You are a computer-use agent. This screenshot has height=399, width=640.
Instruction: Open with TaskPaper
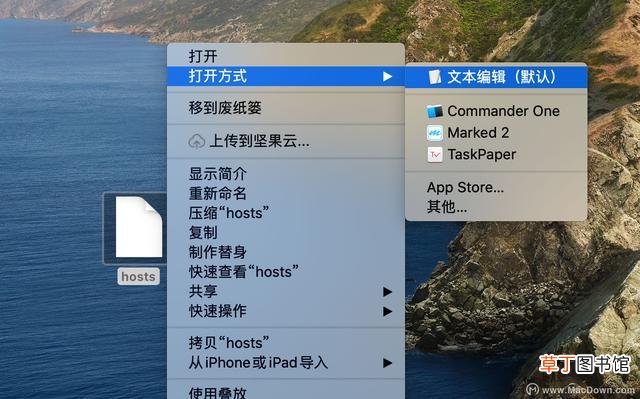[496, 155]
